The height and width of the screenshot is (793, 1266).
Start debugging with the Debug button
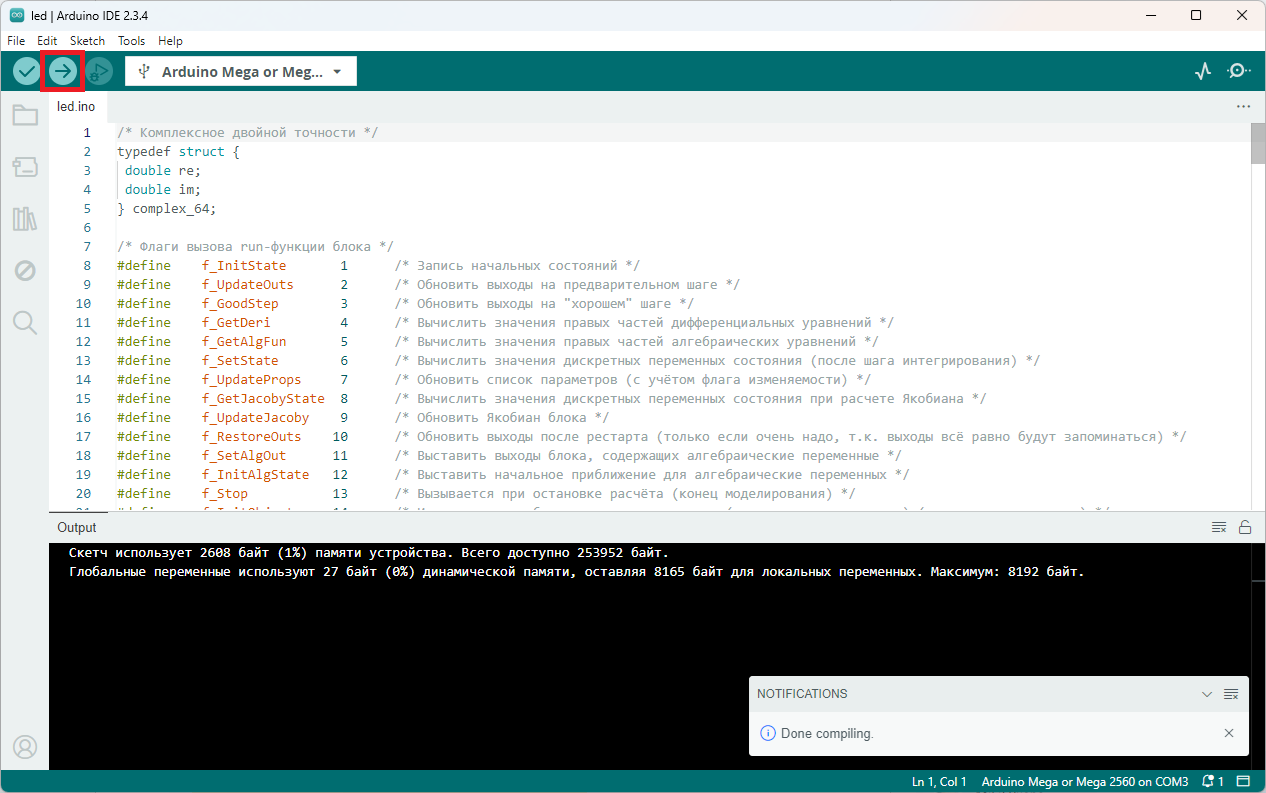point(98,71)
